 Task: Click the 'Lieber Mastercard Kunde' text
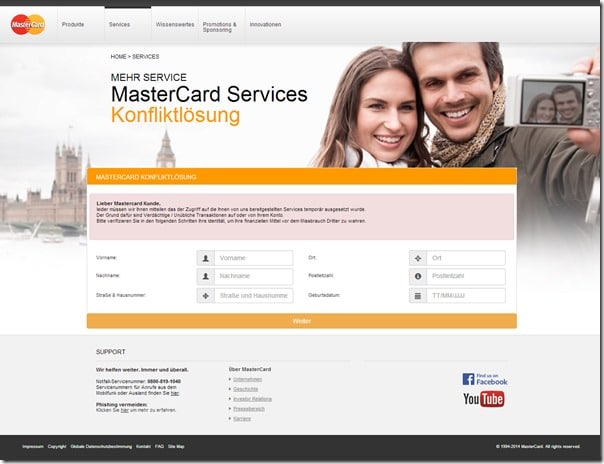128,203
